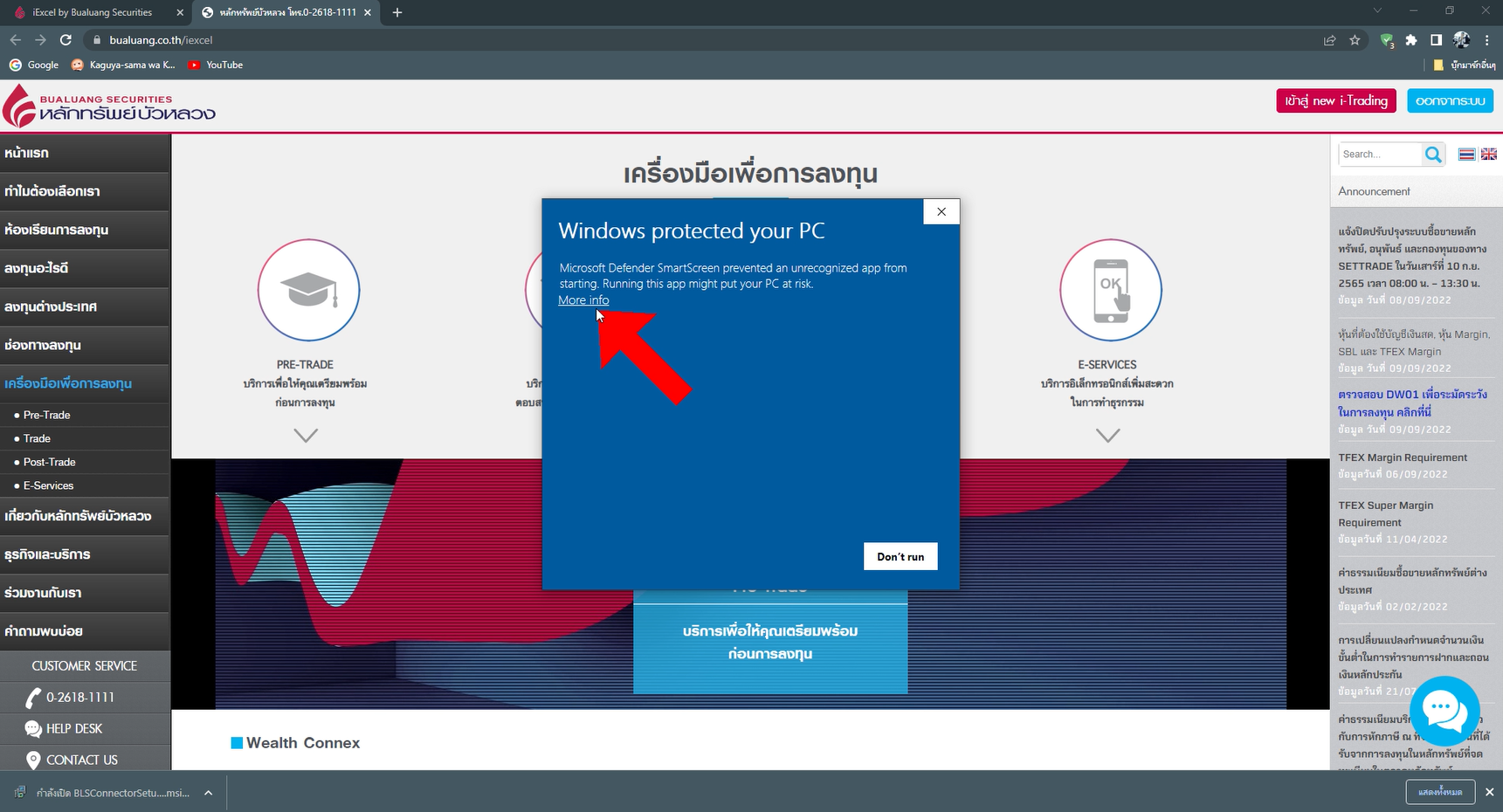This screenshot has width=1503, height=812.
Task: Open the ธุรกิจและบริการ menu item
Action: pos(85,554)
